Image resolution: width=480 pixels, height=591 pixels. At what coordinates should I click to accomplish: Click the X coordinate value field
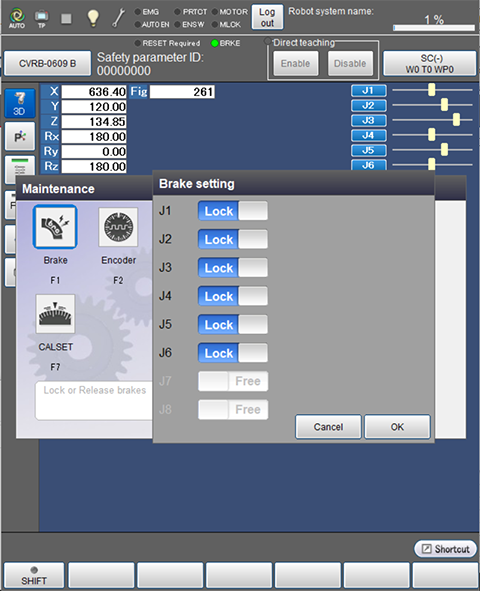coord(94,92)
